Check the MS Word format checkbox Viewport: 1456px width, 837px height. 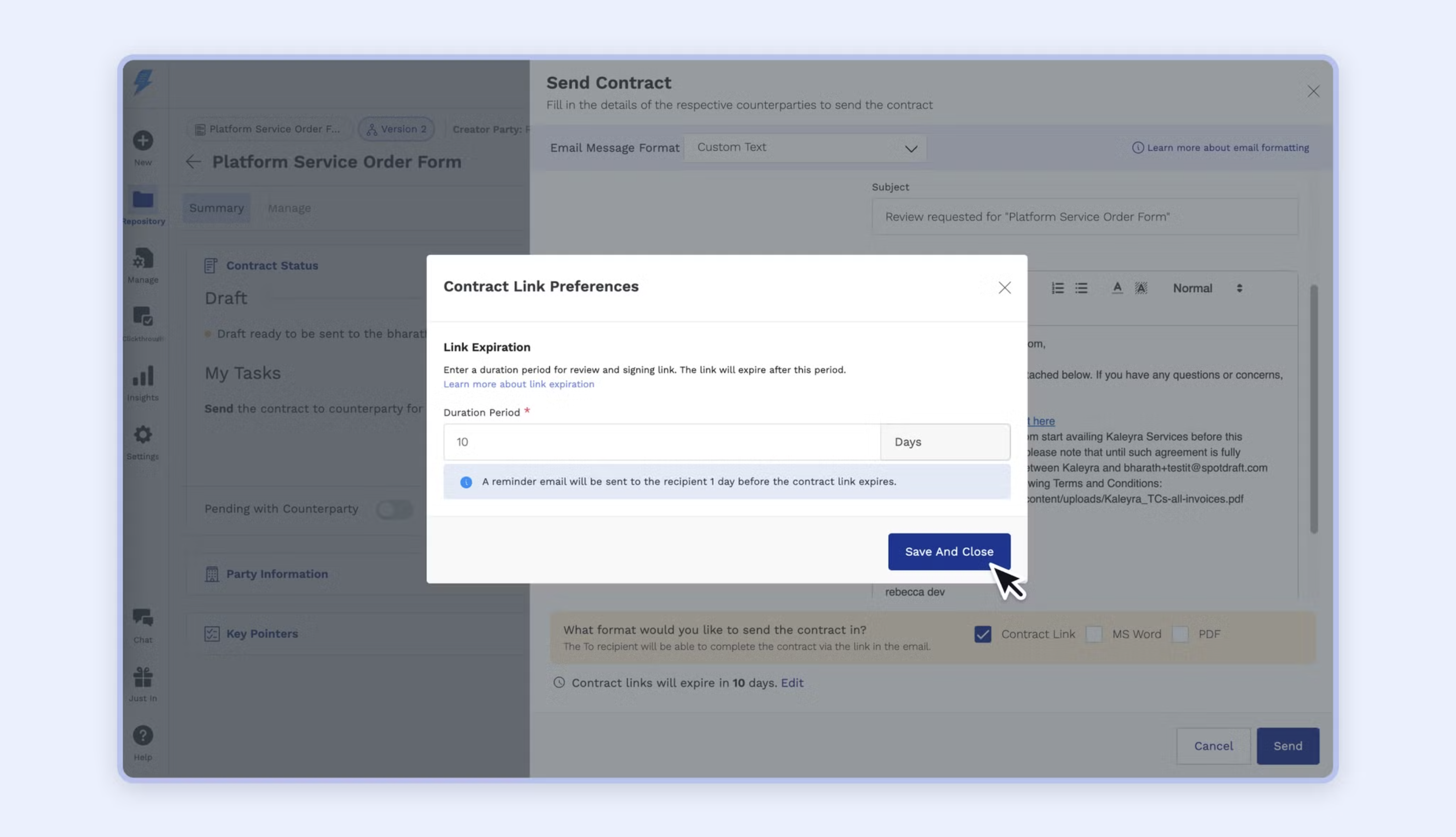point(1094,634)
